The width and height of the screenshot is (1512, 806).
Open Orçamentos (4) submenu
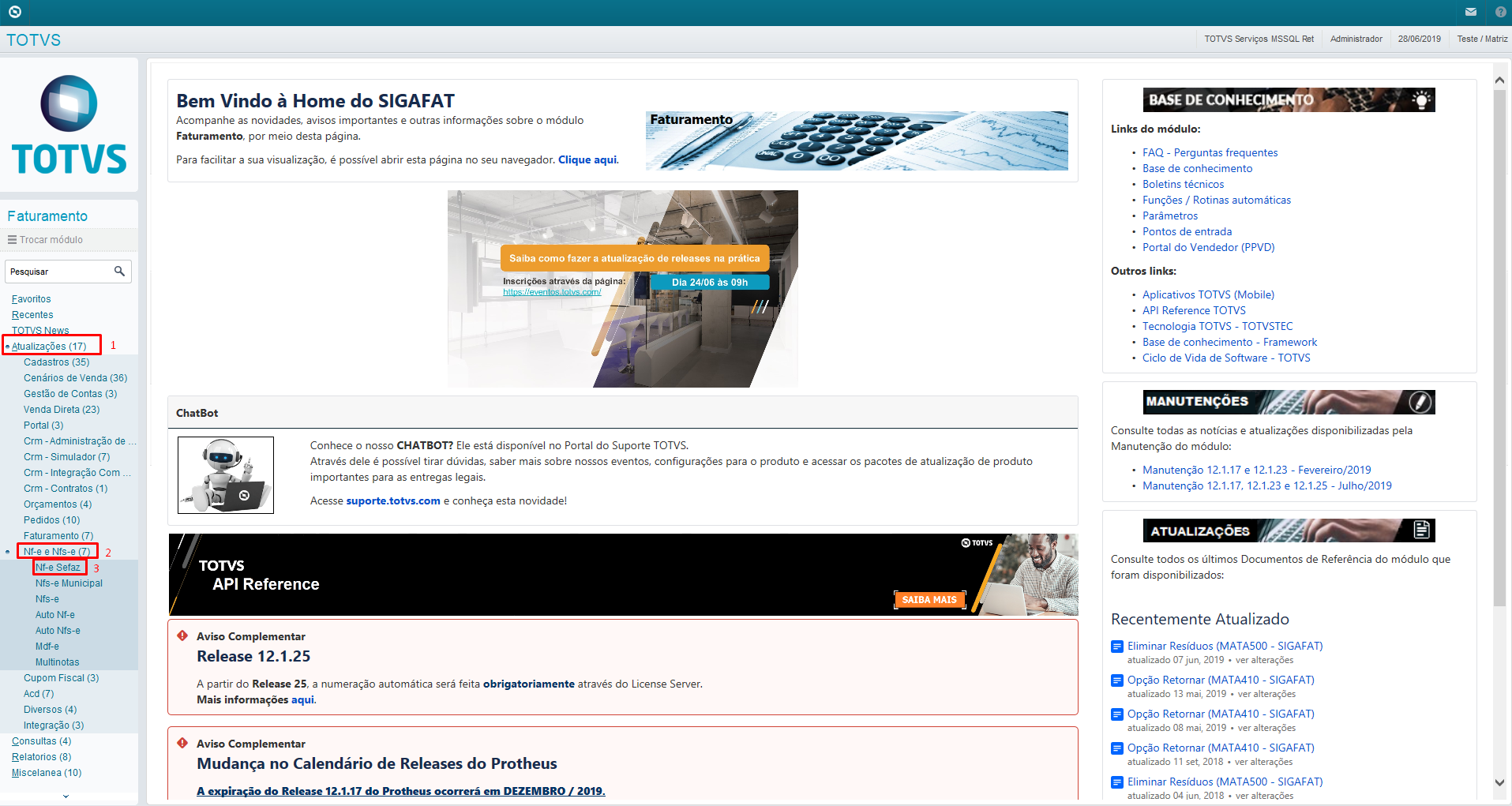click(x=58, y=504)
